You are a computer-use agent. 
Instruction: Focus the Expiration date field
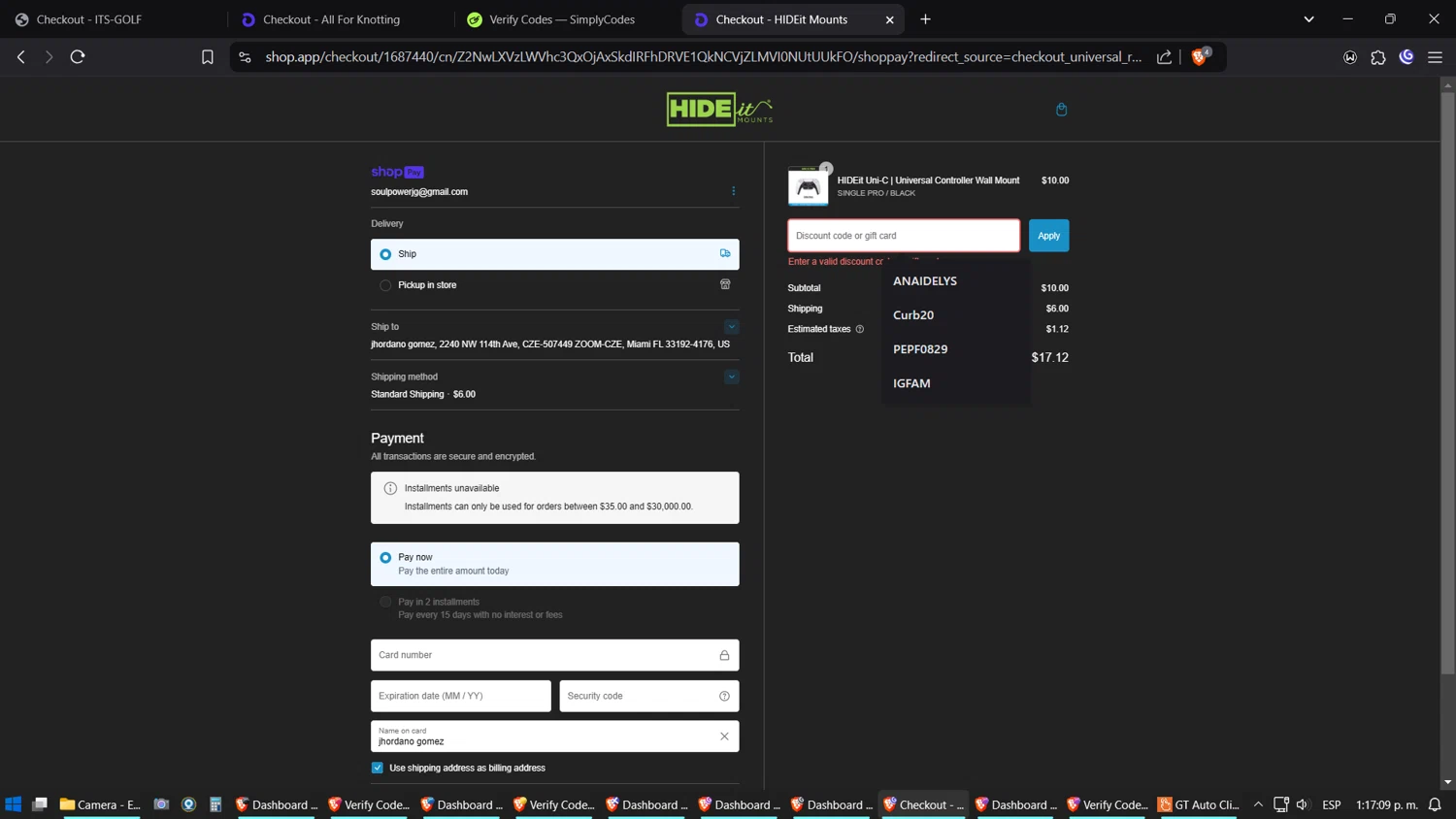pos(461,696)
